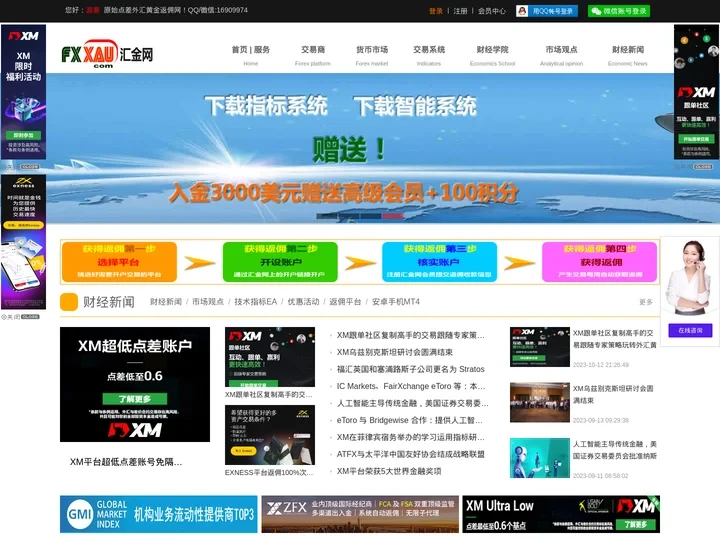This screenshot has width=720, height=540.
Task: Open the XM超低点差账户 large ad image
Action: [x=135, y=384]
